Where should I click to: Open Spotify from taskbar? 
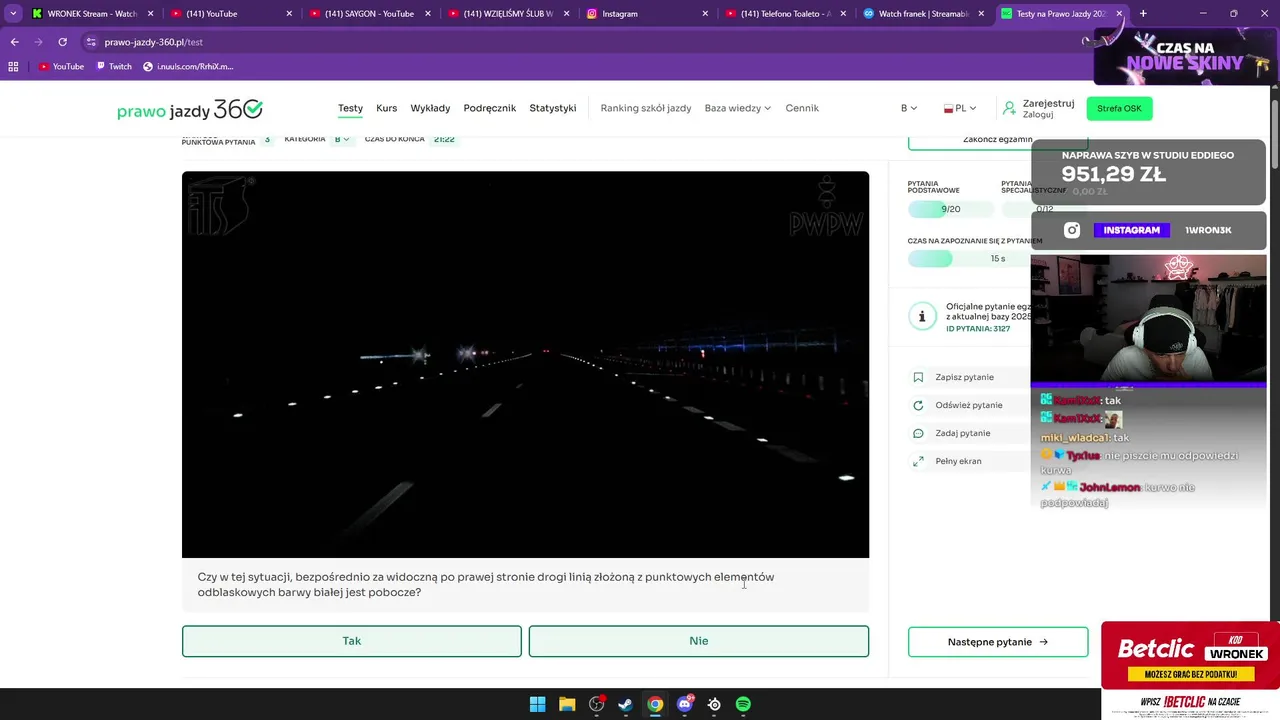tap(743, 704)
